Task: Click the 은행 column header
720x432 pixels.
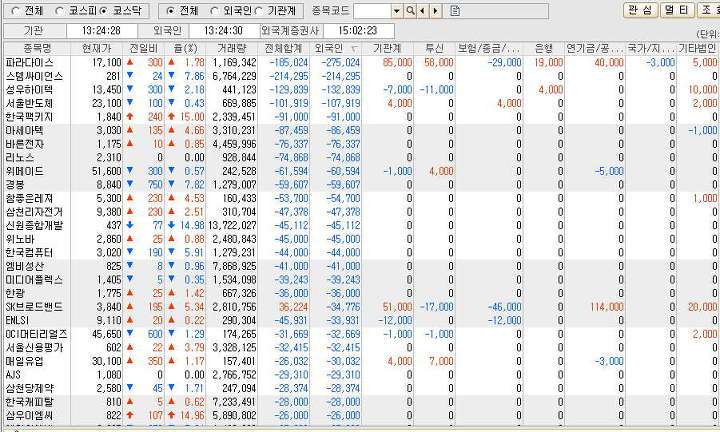Action: click(x=544, y=48)
